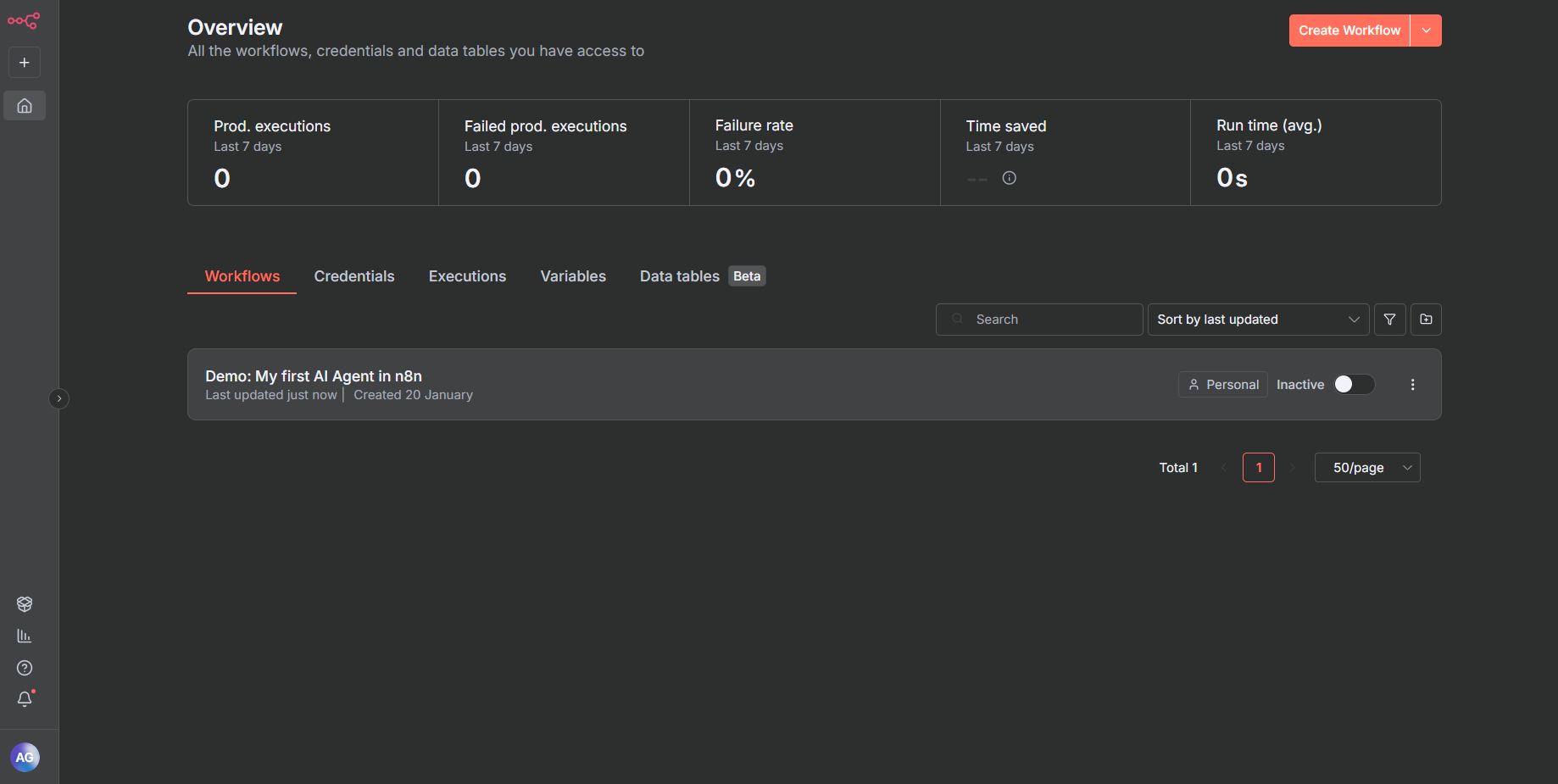
Task: Click the Create Workflow button
Action: click(x=1348, y=30)
